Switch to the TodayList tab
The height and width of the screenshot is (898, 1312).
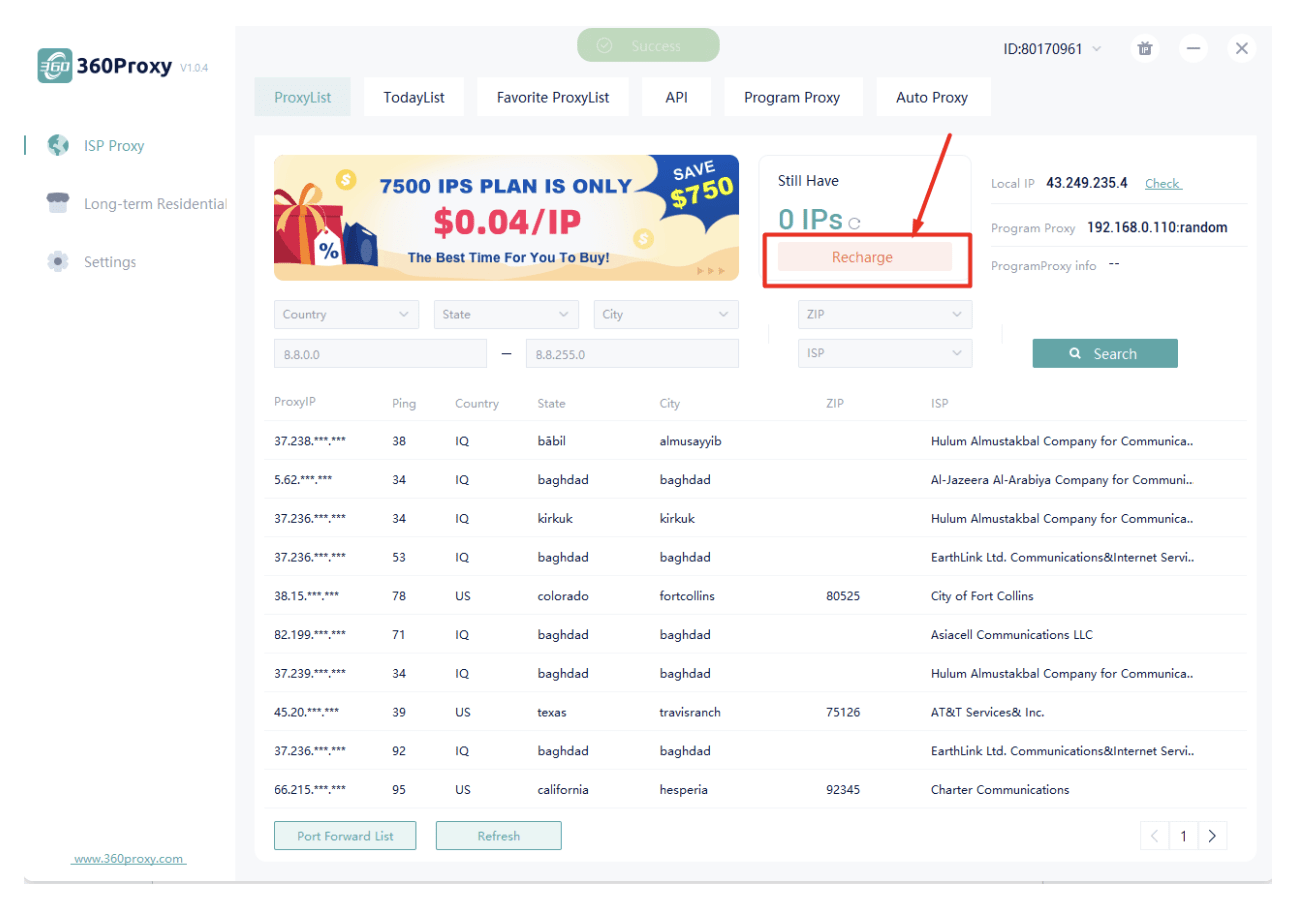pos(414,98)
